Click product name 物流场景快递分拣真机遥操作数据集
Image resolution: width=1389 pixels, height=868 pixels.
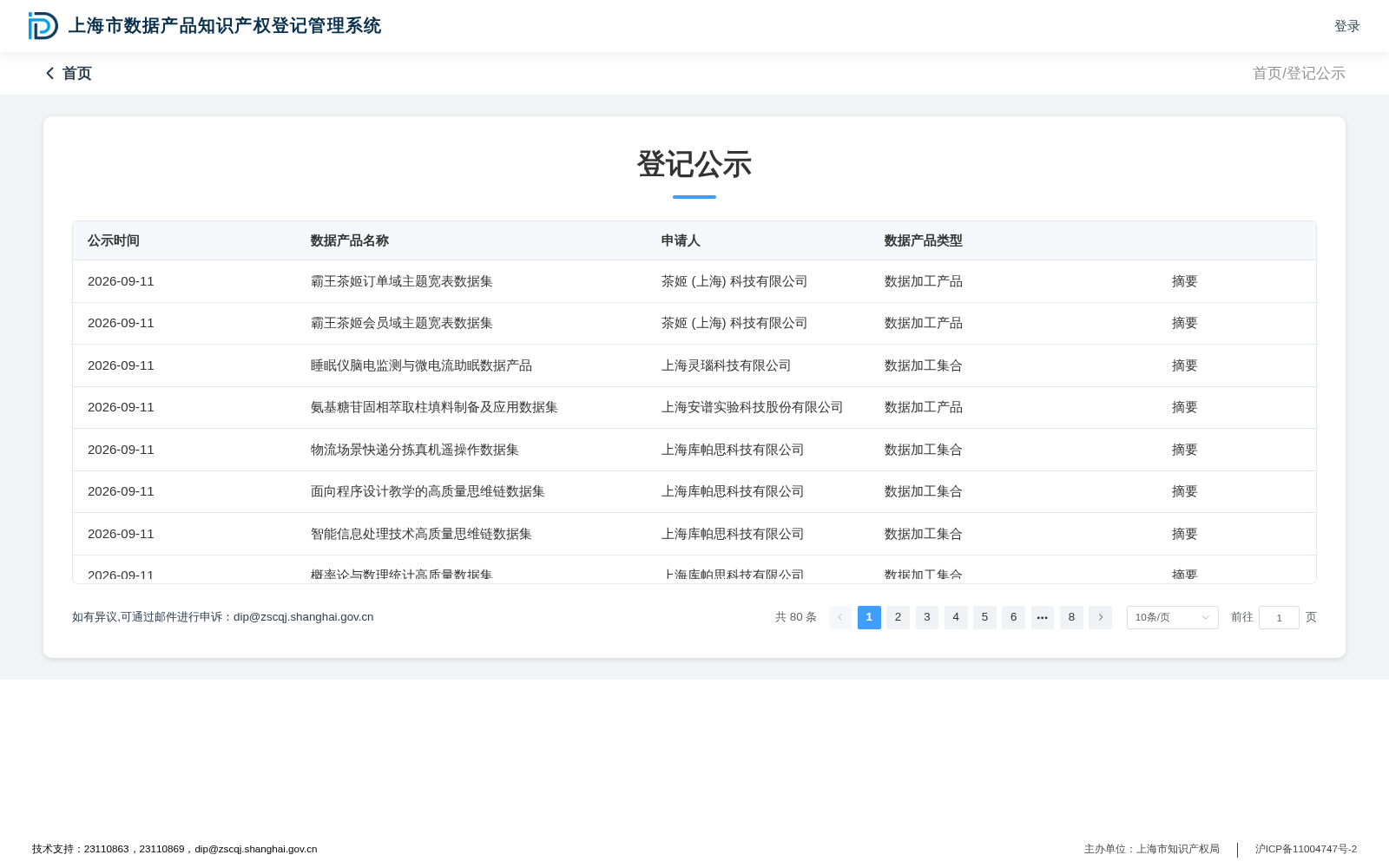pos(415,450)
